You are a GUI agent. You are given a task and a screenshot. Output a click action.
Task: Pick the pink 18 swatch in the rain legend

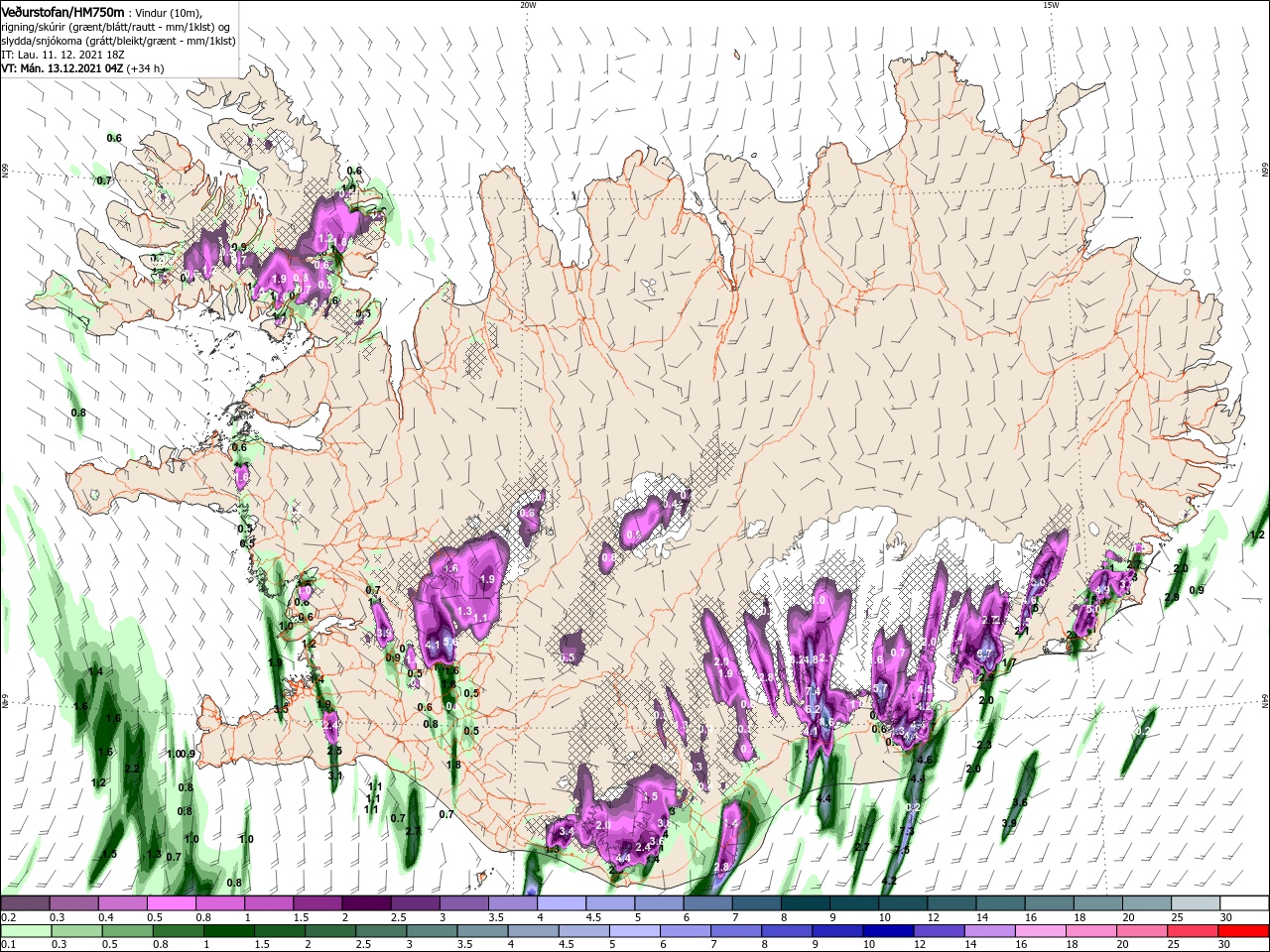[x=1091, y=931]
